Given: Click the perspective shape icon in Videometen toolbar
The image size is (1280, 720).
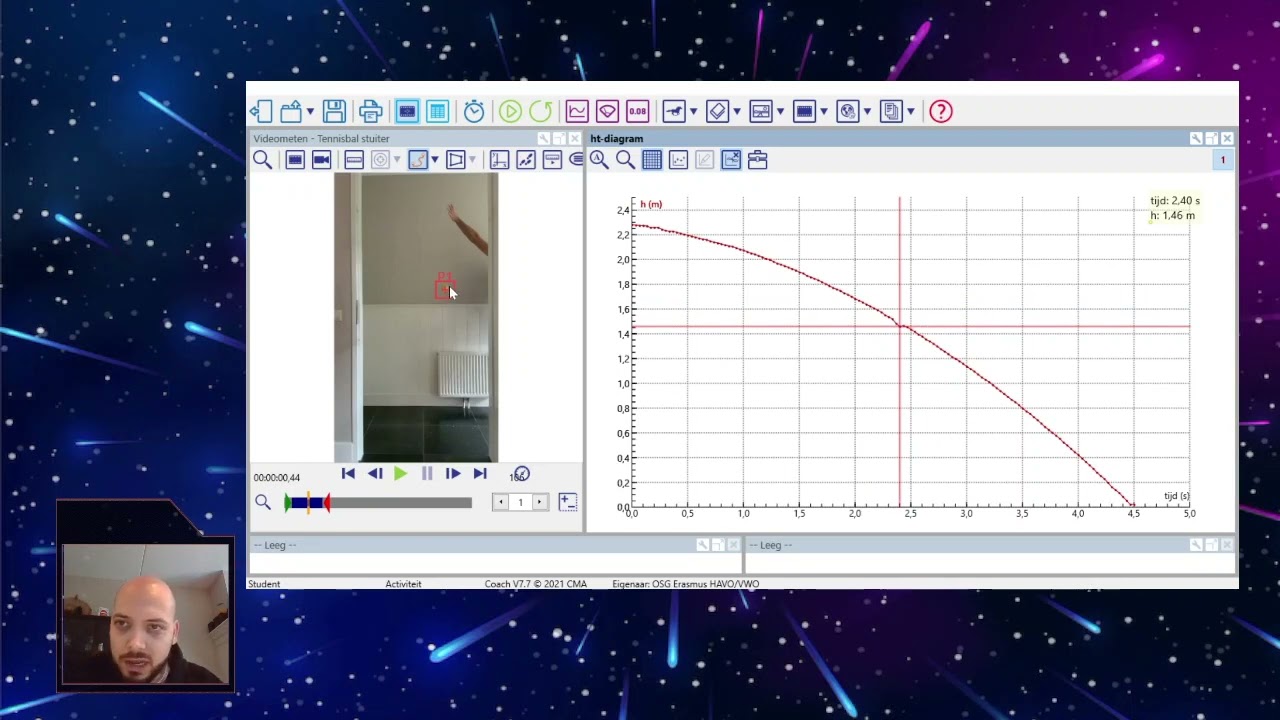Looking at the screenshot, I should (x=456, y=160).
